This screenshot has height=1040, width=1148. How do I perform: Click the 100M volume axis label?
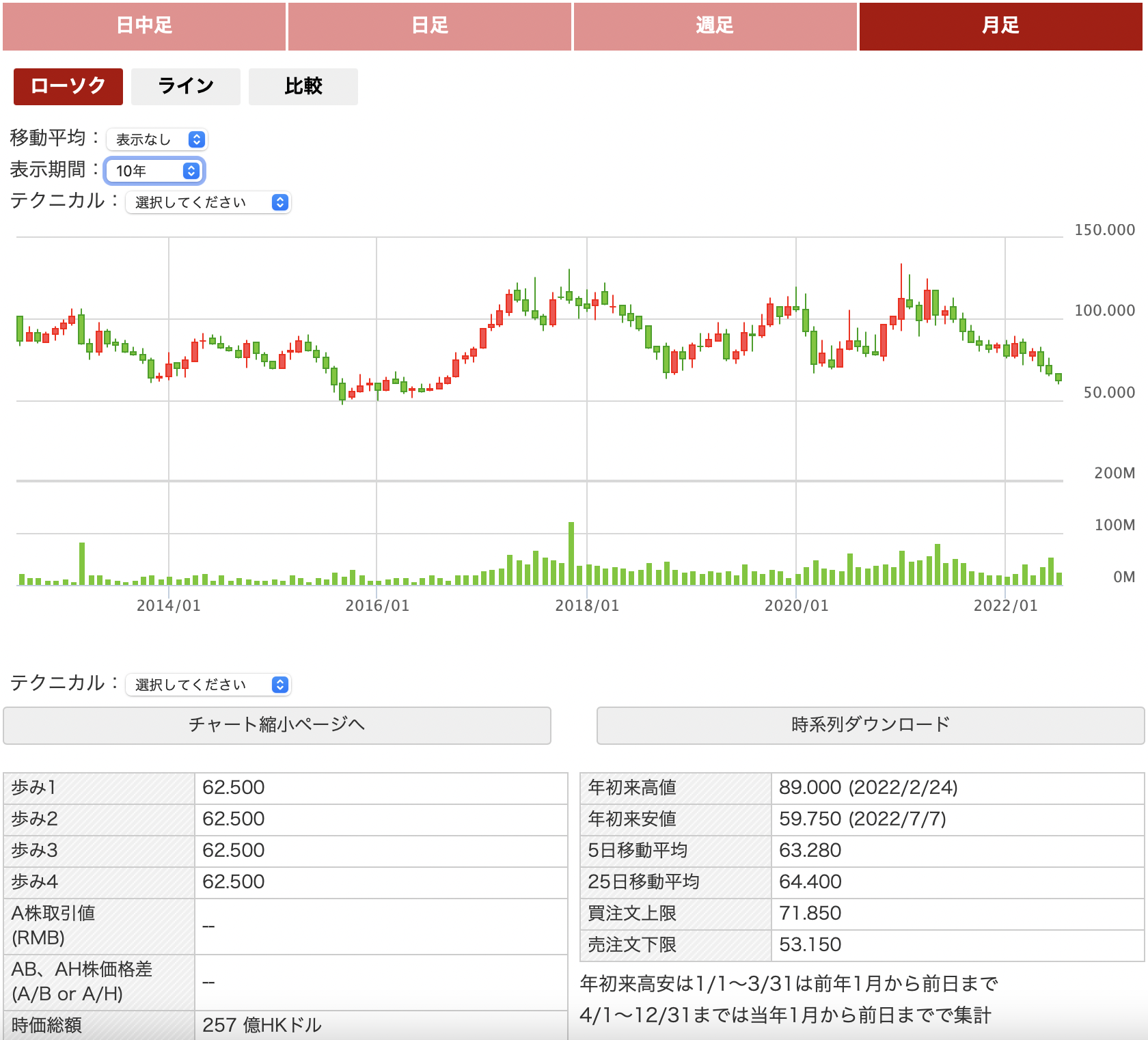click(x=1115, y=525)
